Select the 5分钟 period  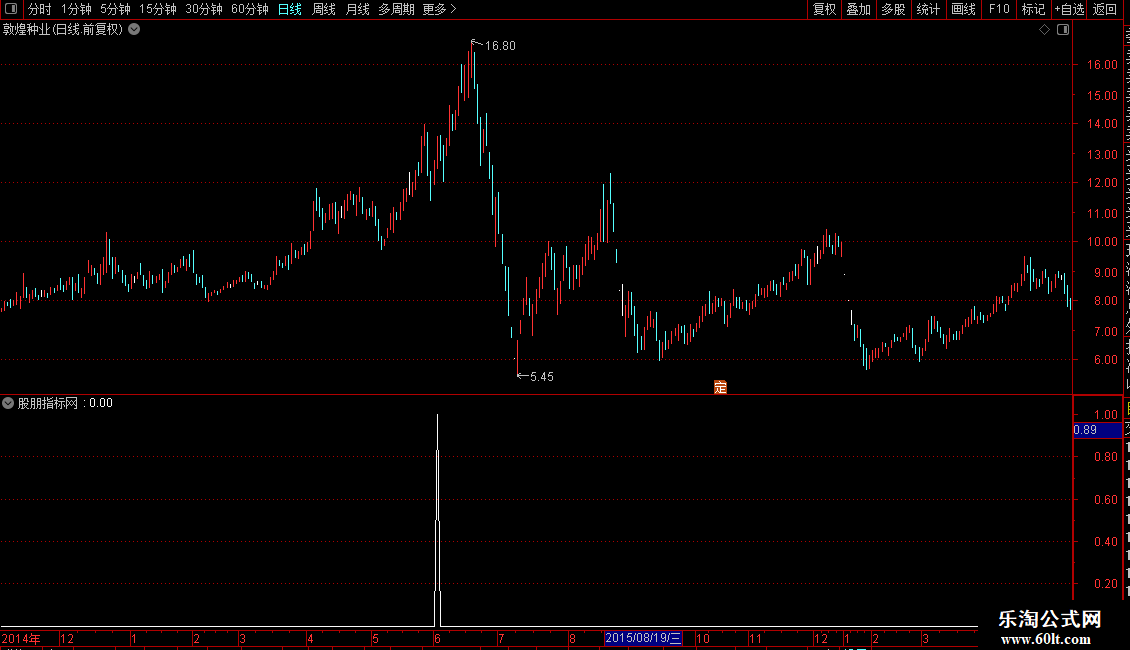point(115,9)
